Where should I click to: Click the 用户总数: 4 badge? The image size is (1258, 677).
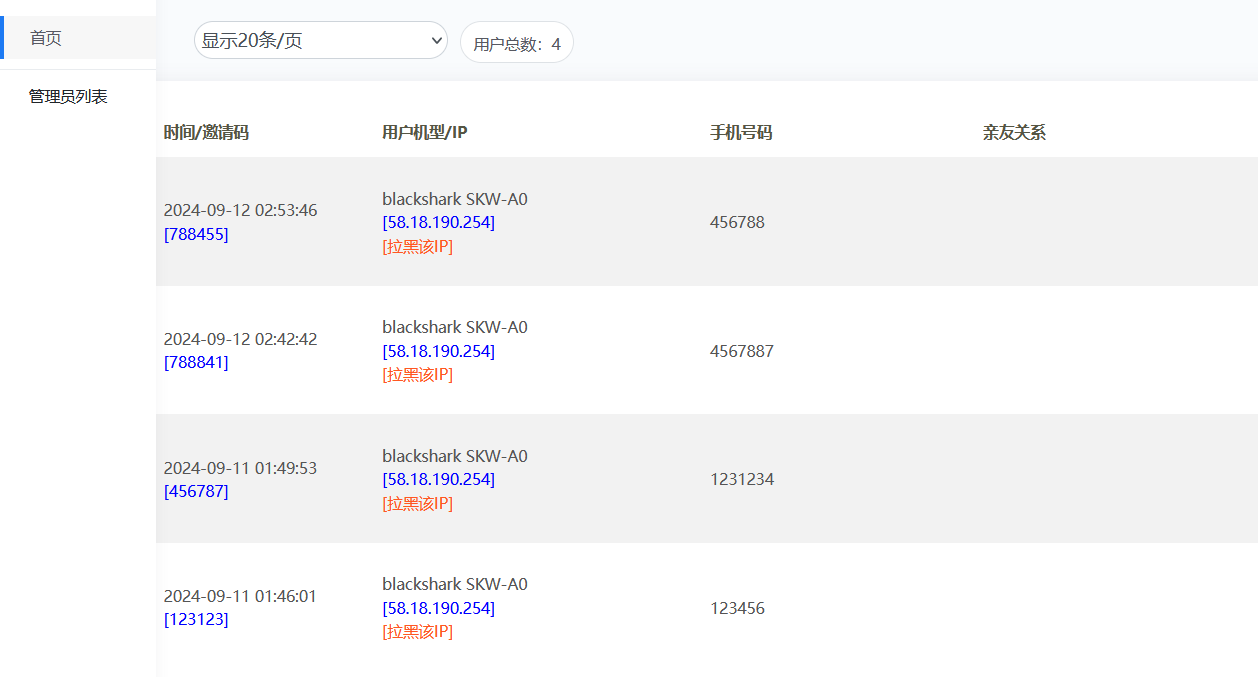(516, 43)
